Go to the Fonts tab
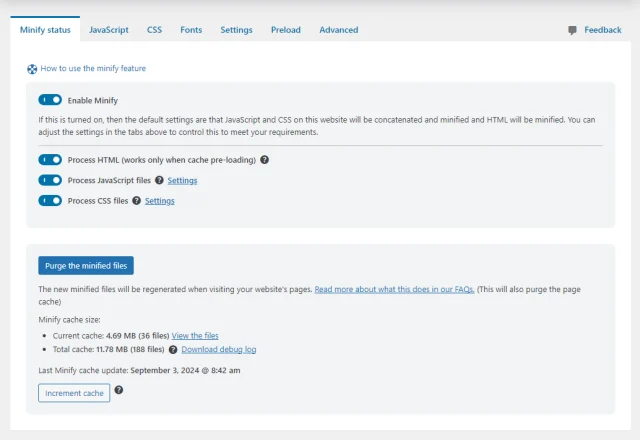This screenshot has width=640, height=440. click(x=191, y=30)
